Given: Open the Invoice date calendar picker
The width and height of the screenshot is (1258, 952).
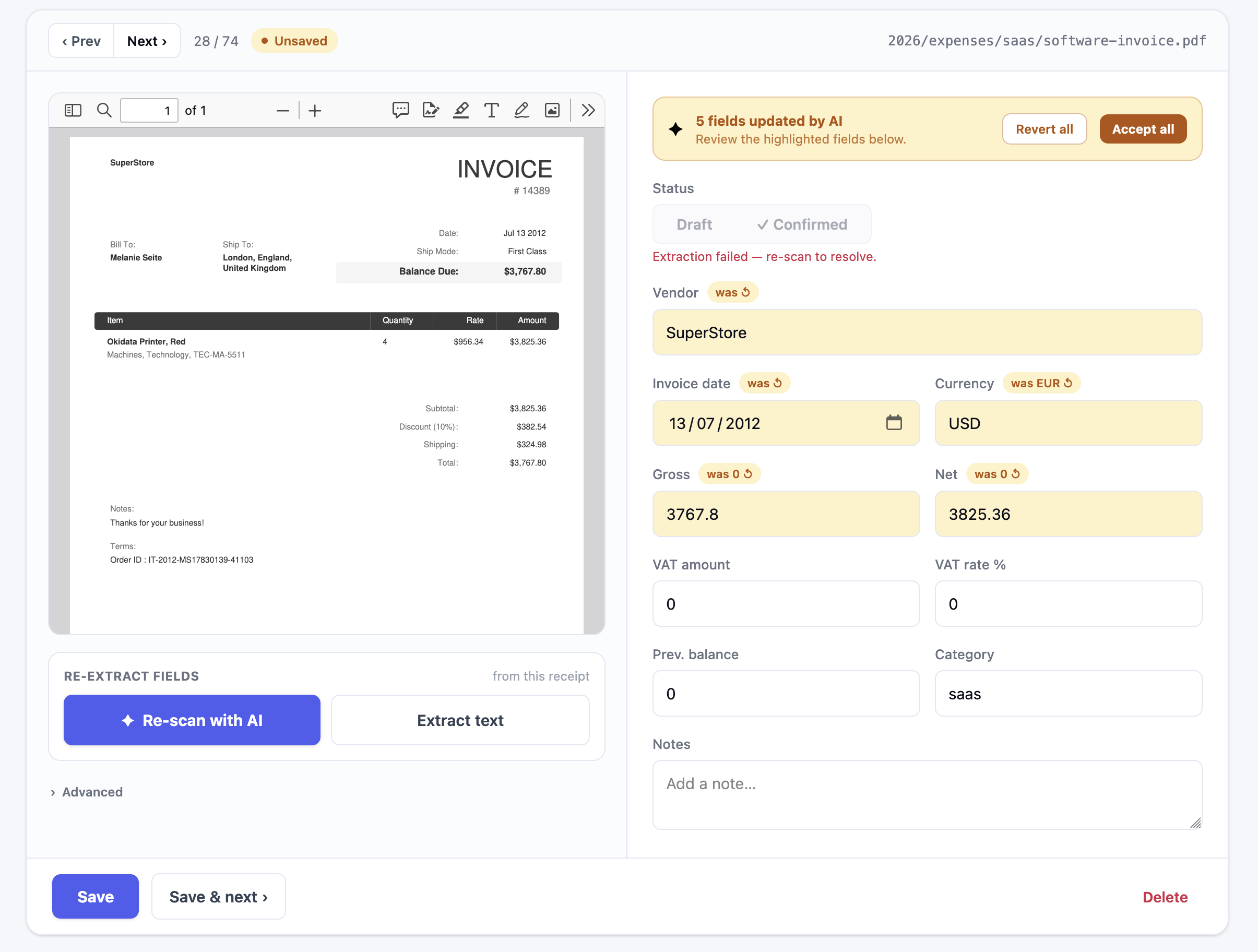Looking at the screenshot, I should click(x=894, y=423).
